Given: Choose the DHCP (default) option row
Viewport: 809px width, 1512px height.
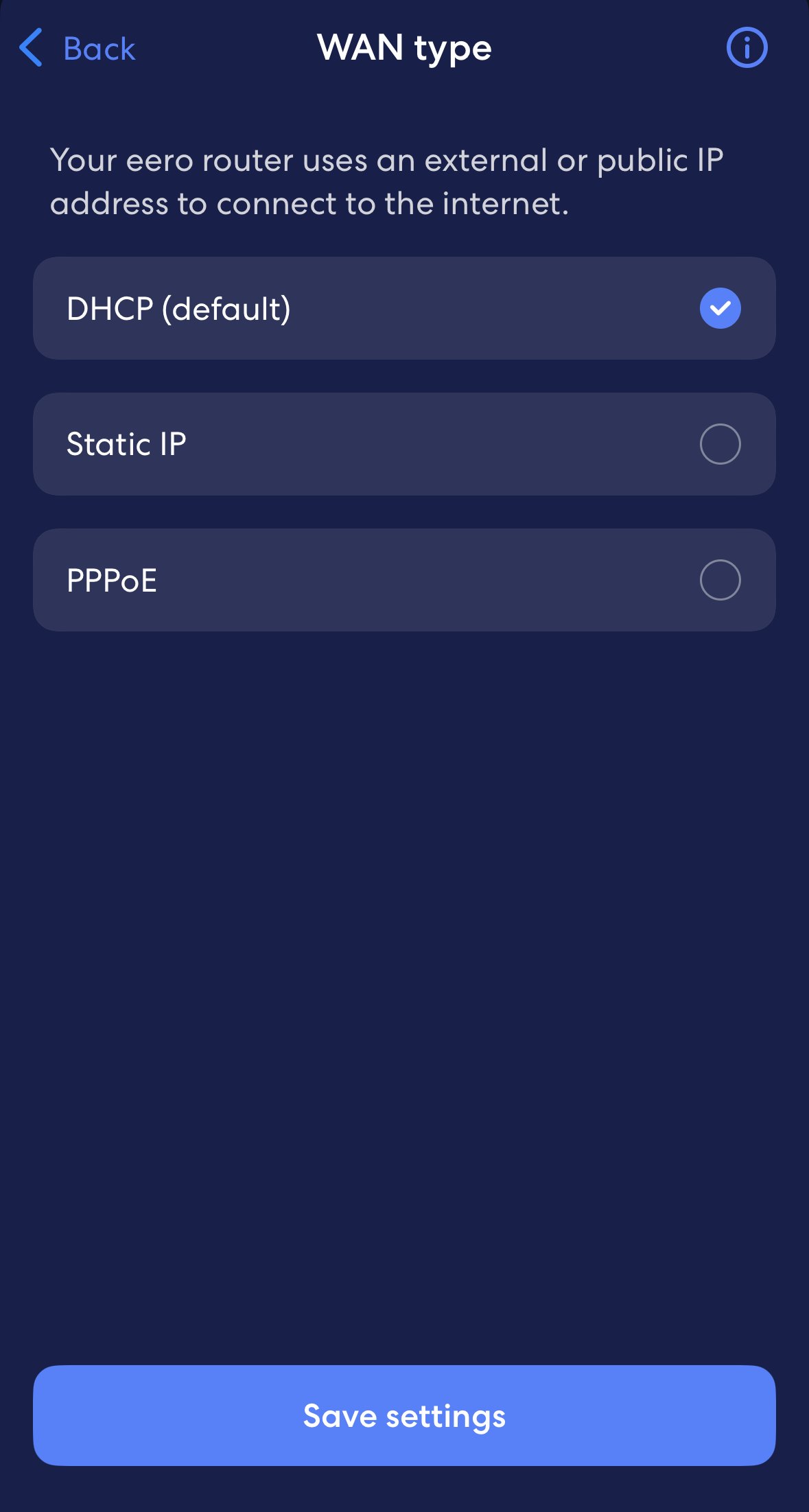Looking at the screenshot, I should coord(404,308).
